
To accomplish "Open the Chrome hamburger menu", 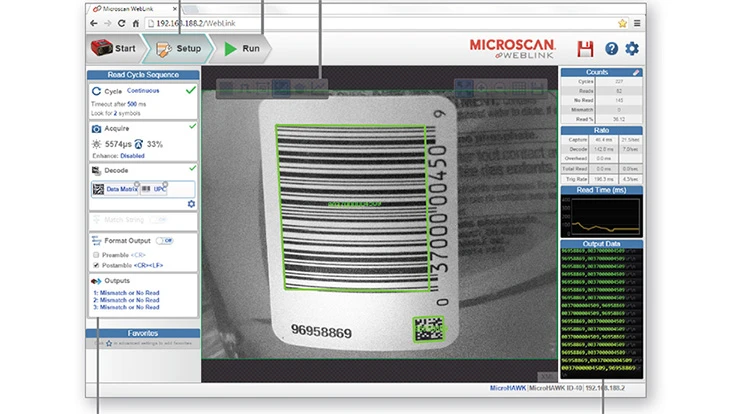I will [637, 23].
